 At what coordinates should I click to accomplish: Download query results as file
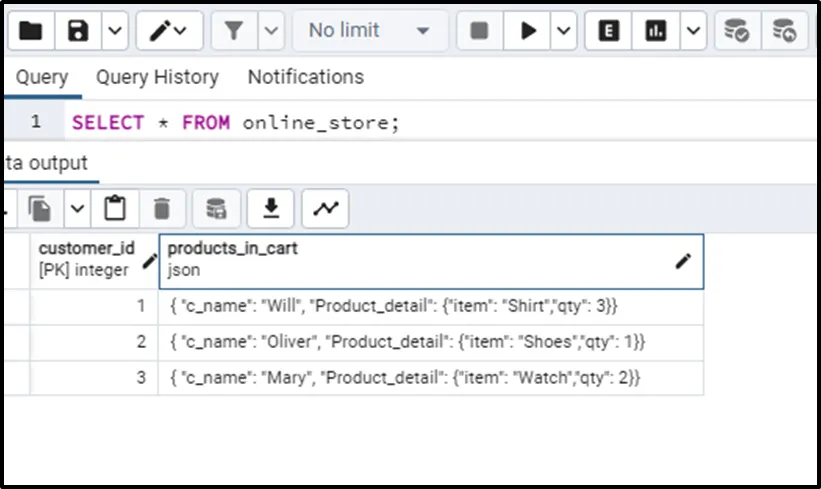coord(270,208)
